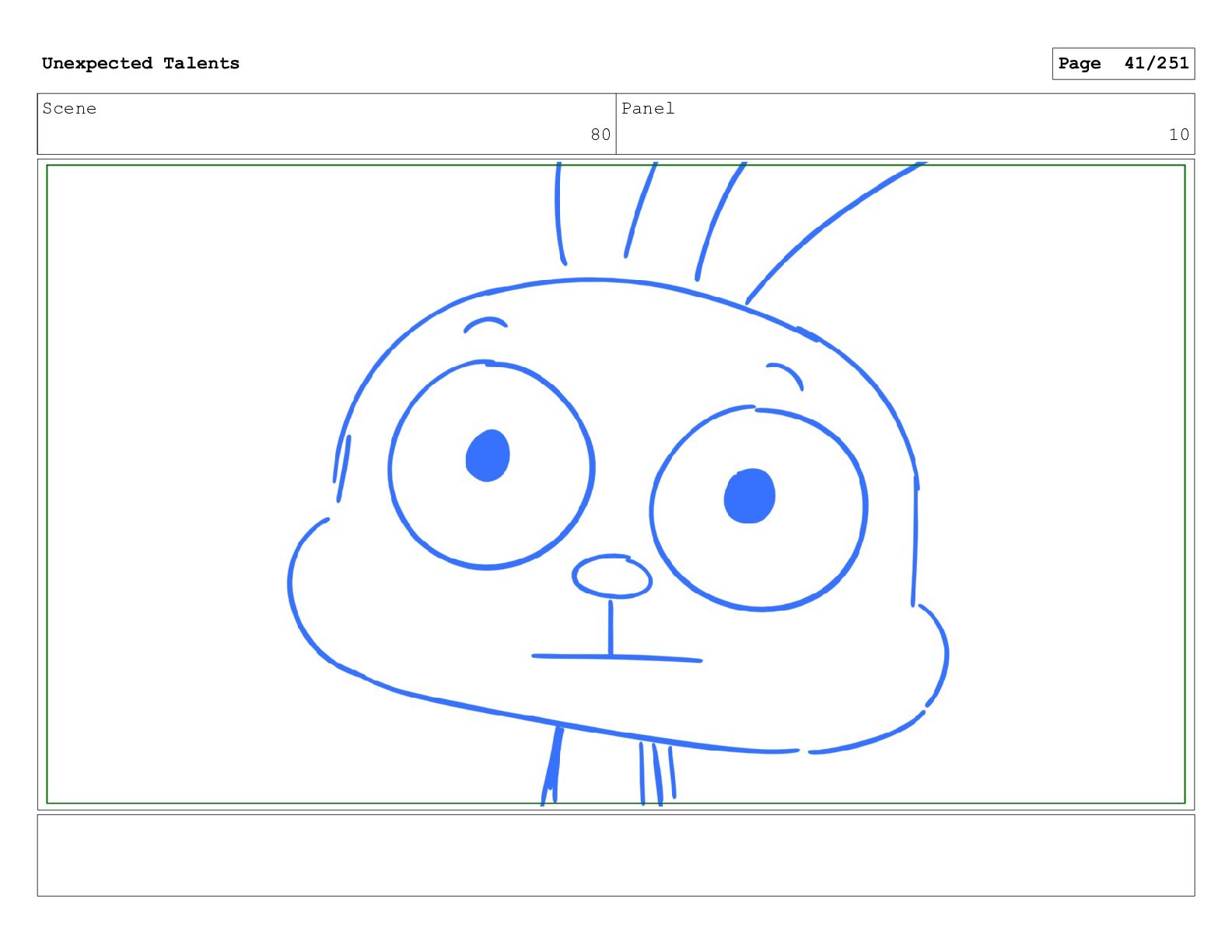The height and width of the screenshot is (952, 1232).
Task: Click the 'Panel' label
Action: (648, 108)
